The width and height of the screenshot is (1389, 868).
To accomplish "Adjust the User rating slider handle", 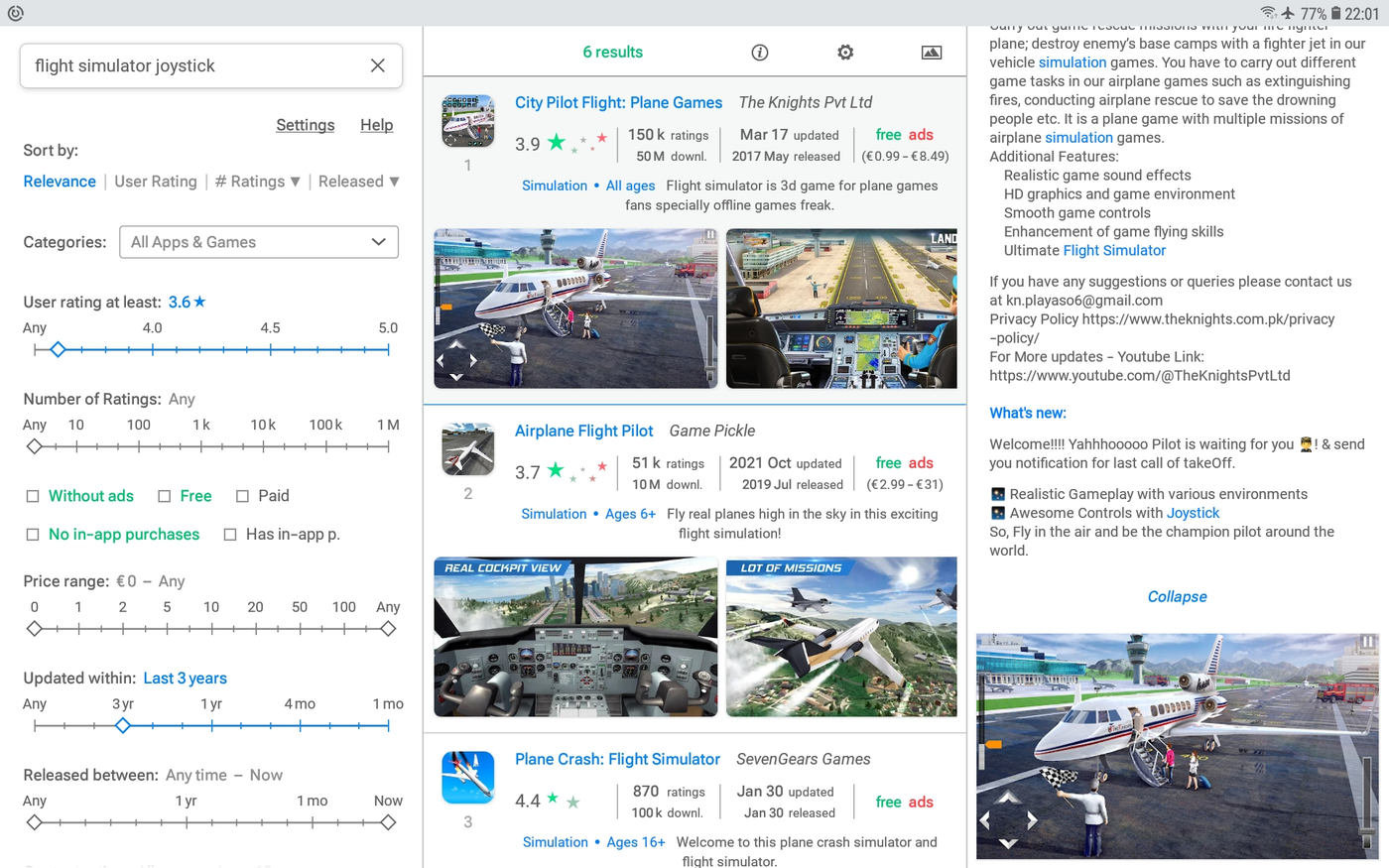I will coord(58,349).
